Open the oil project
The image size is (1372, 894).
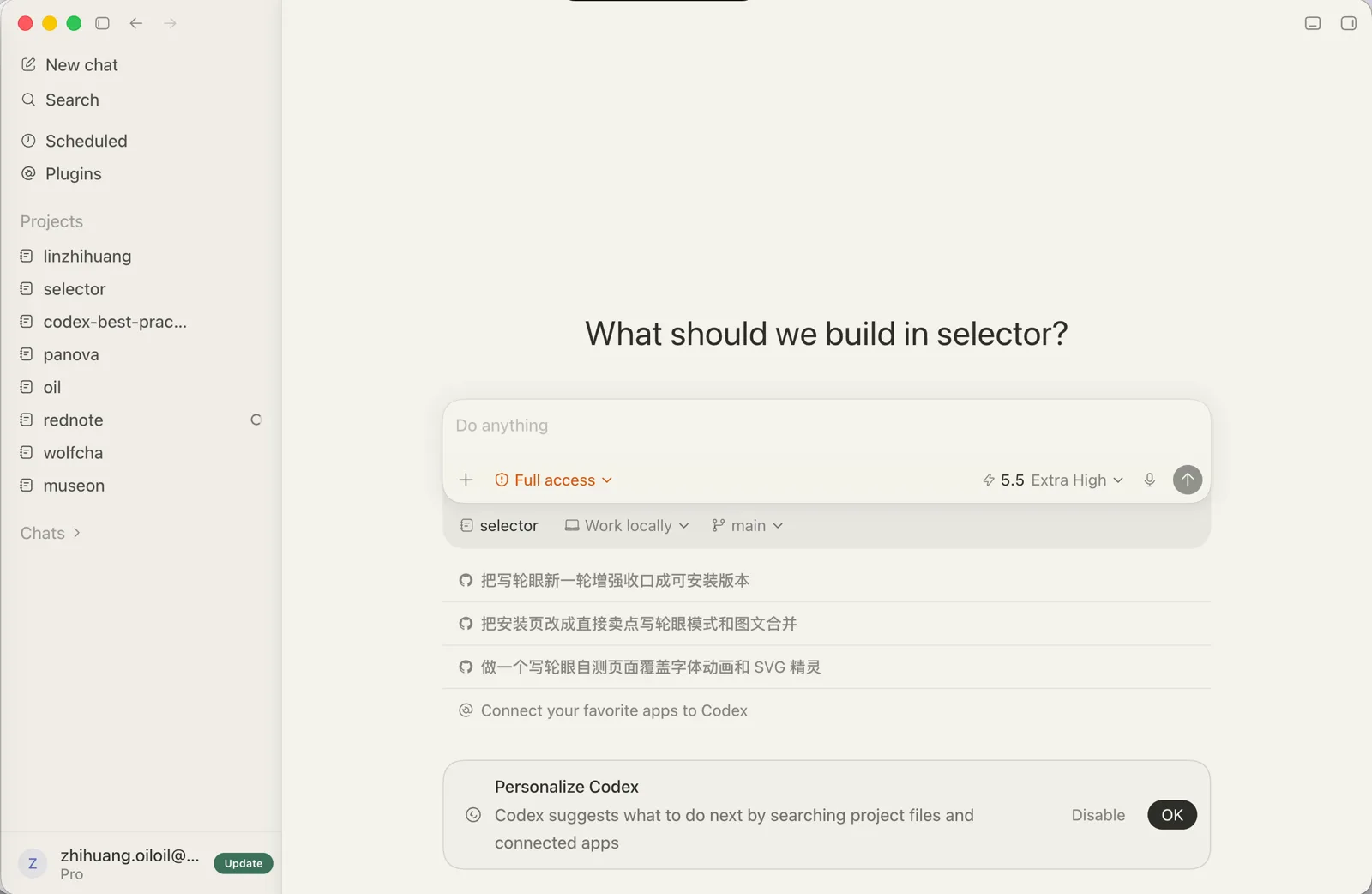pyautogui.click(x=141, y=387)
